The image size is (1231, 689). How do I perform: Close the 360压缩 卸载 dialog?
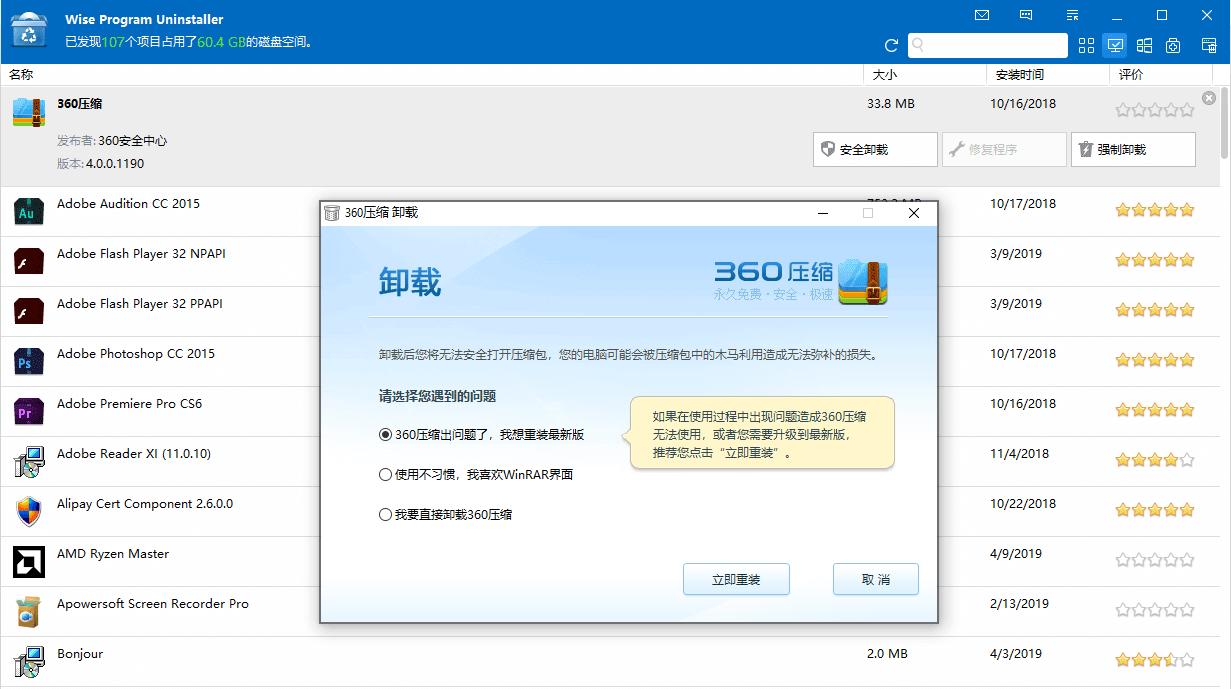(913, 213)
